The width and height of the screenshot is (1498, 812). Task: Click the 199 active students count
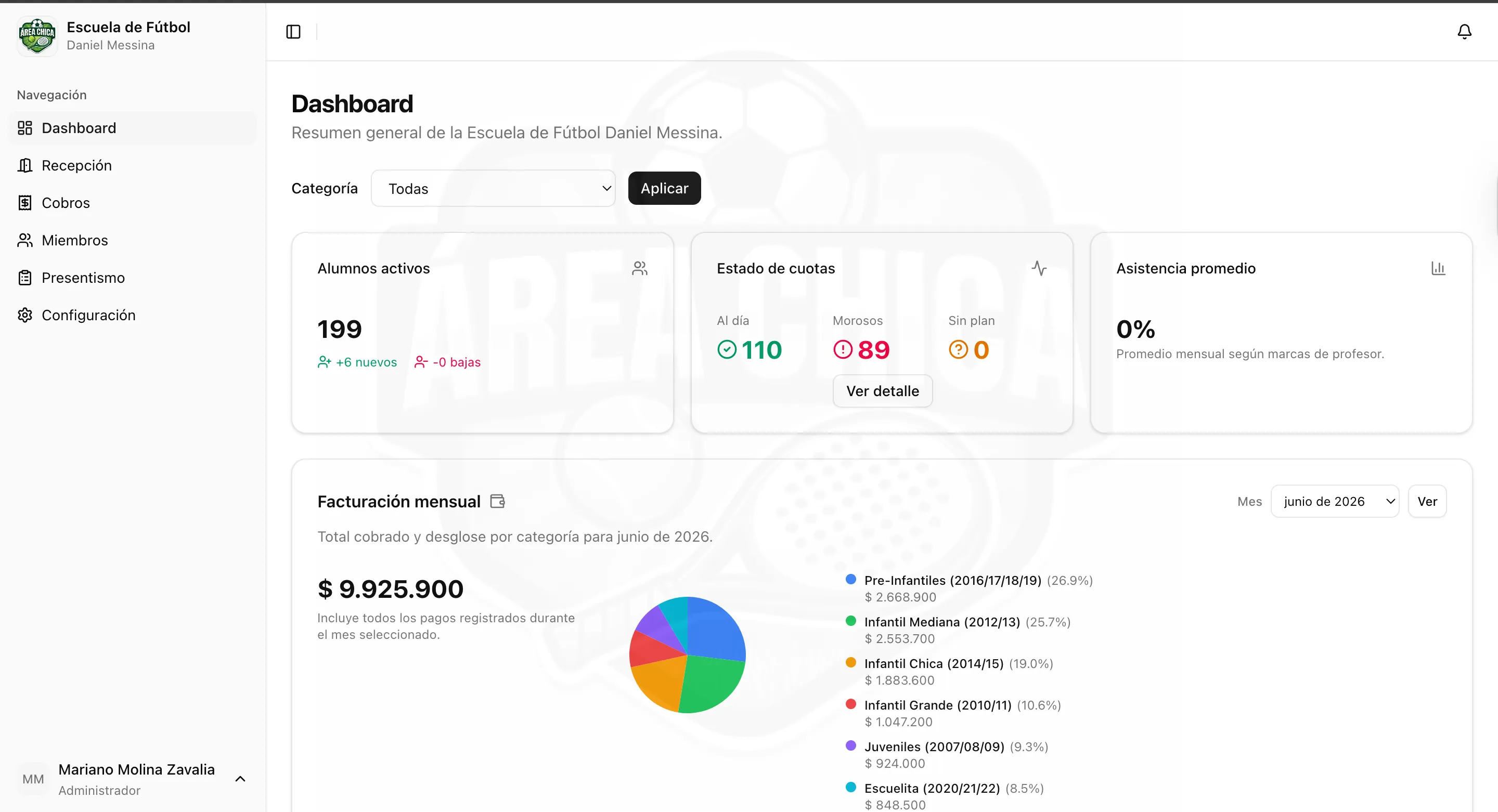[x=340, y=330]
